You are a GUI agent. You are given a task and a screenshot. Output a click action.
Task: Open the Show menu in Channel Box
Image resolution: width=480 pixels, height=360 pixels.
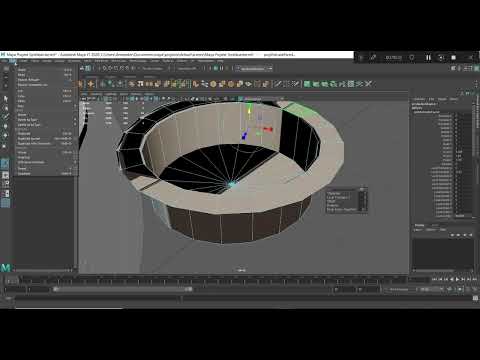(x=454, y=99)
